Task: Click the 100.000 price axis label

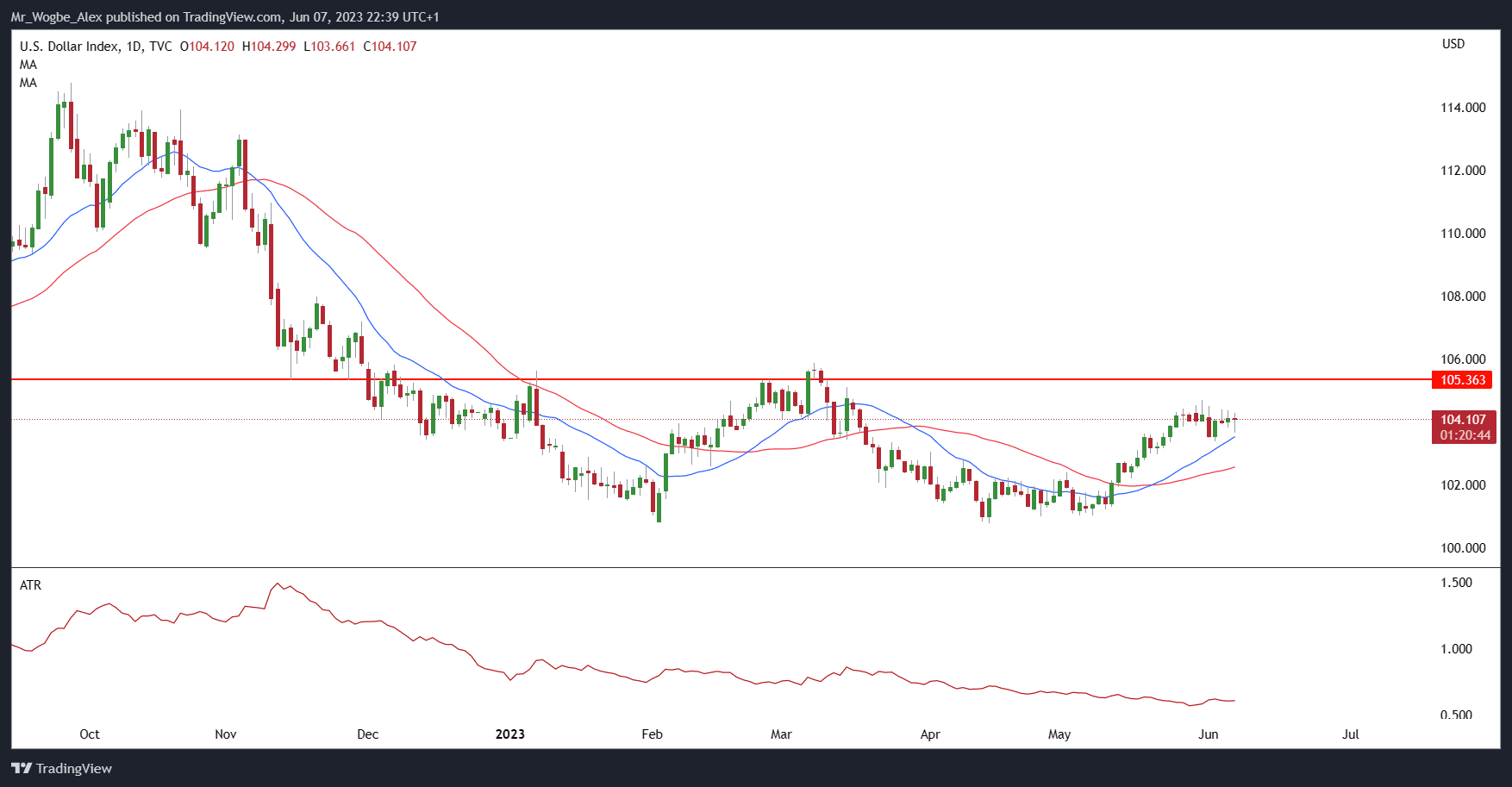Action: [1463, 548]
